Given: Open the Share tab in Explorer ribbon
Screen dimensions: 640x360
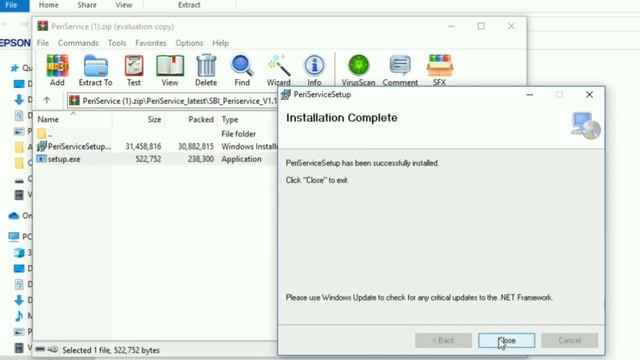Looking at the screenshot, I should [x=87, y=5].
